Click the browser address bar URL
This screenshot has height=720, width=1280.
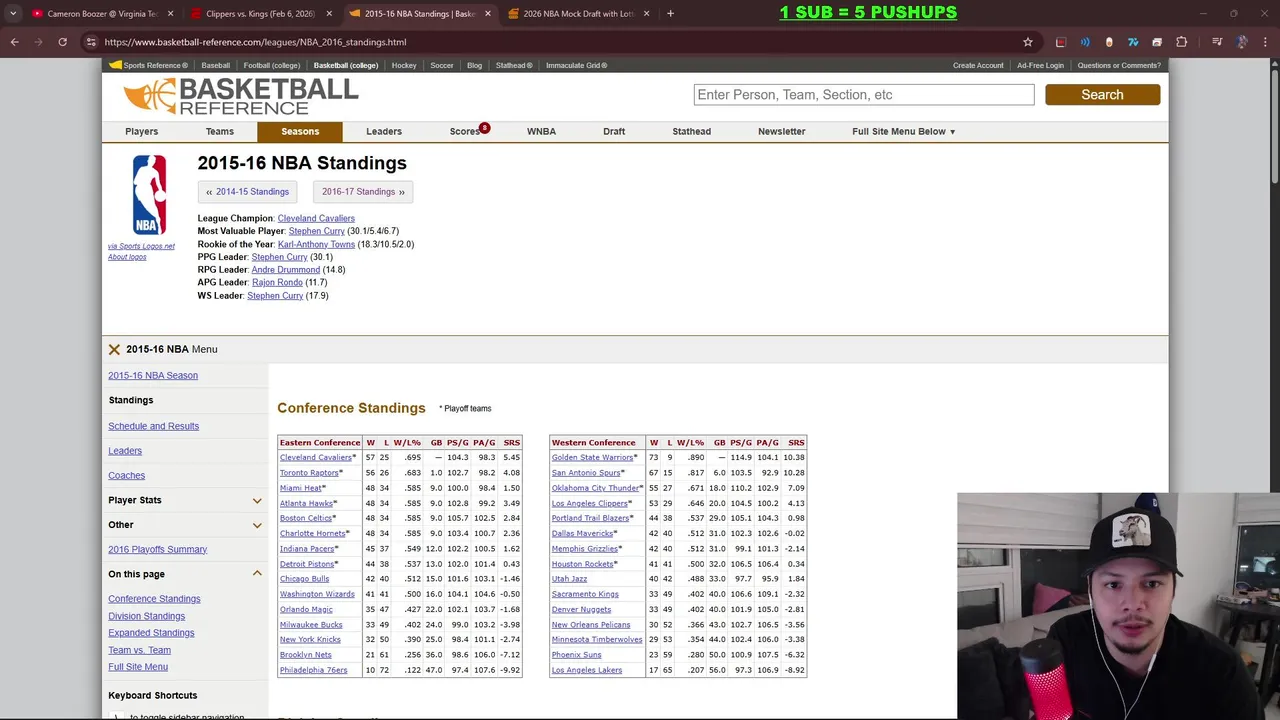255,42
